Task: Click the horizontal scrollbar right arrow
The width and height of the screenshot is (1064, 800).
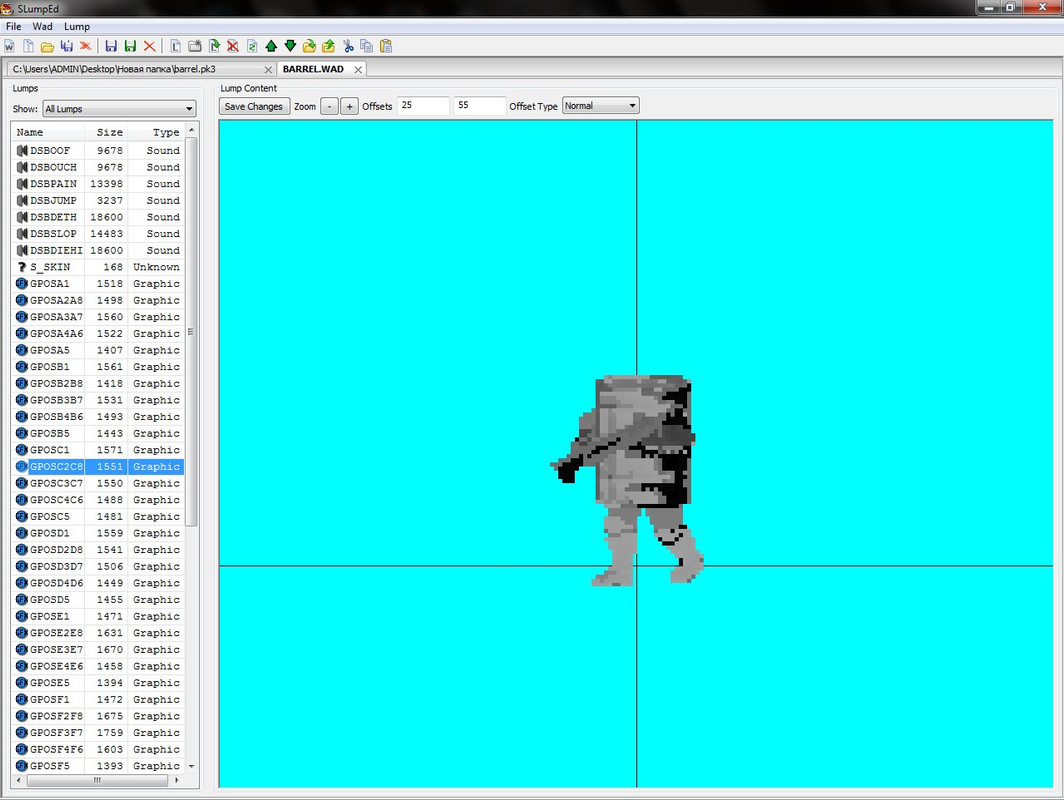Action: pyautogui.click(x=177, y=780)
